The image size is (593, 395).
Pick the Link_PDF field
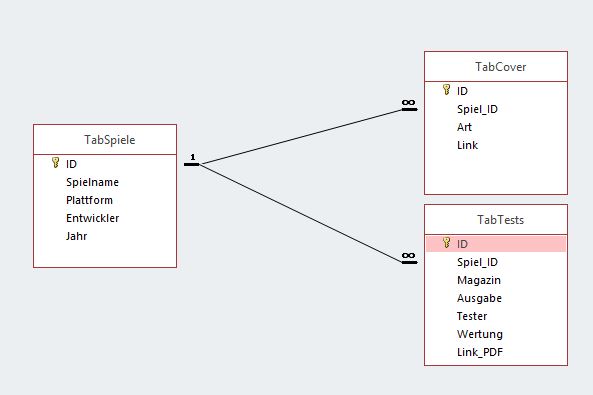click(x=496, y=352)
